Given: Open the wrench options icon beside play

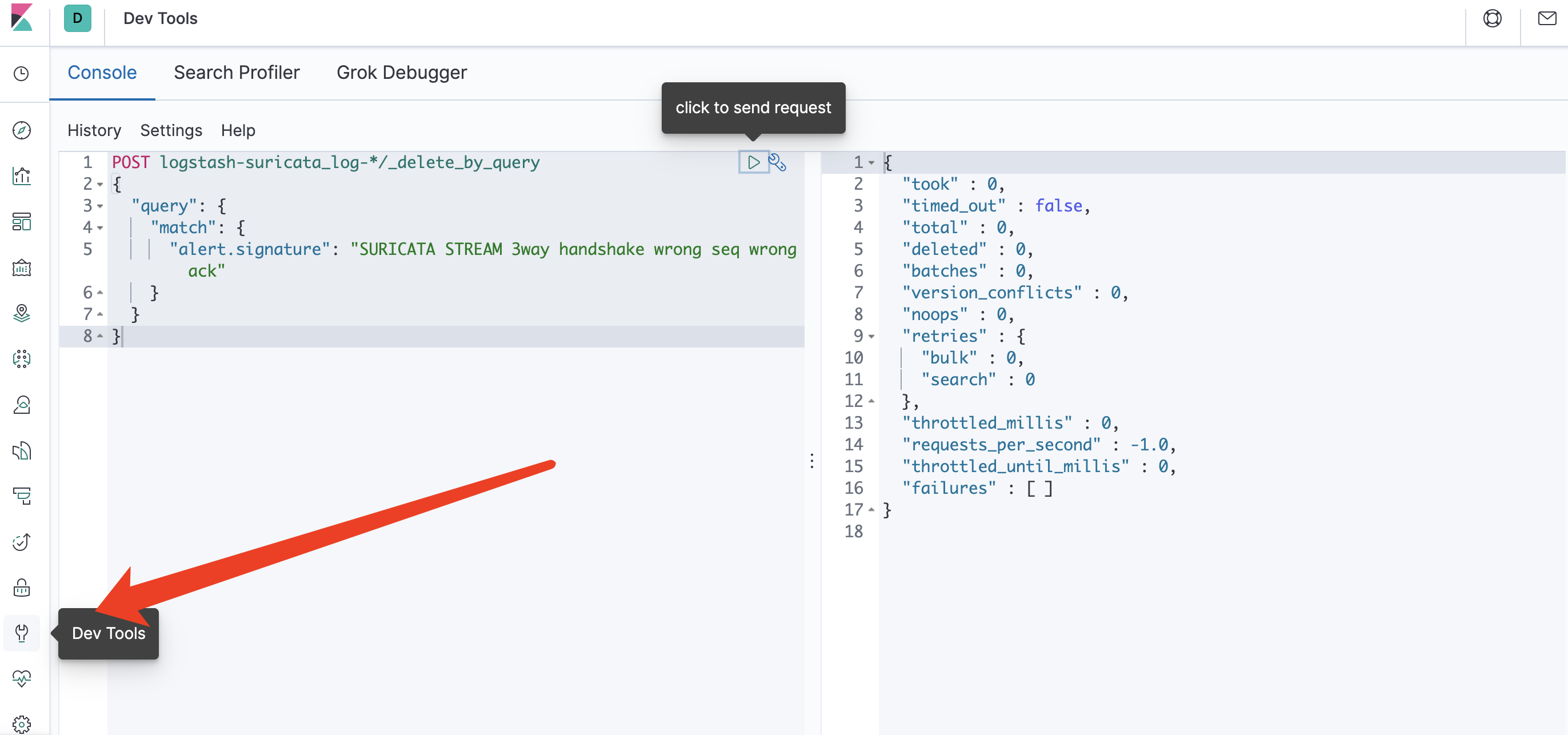Looking at the screenshot, I should (777, 162).
